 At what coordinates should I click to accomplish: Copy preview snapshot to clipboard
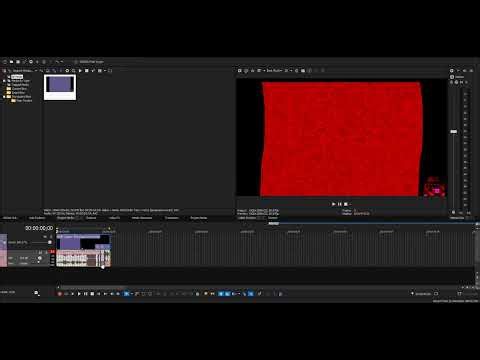(x=297, y=71)
